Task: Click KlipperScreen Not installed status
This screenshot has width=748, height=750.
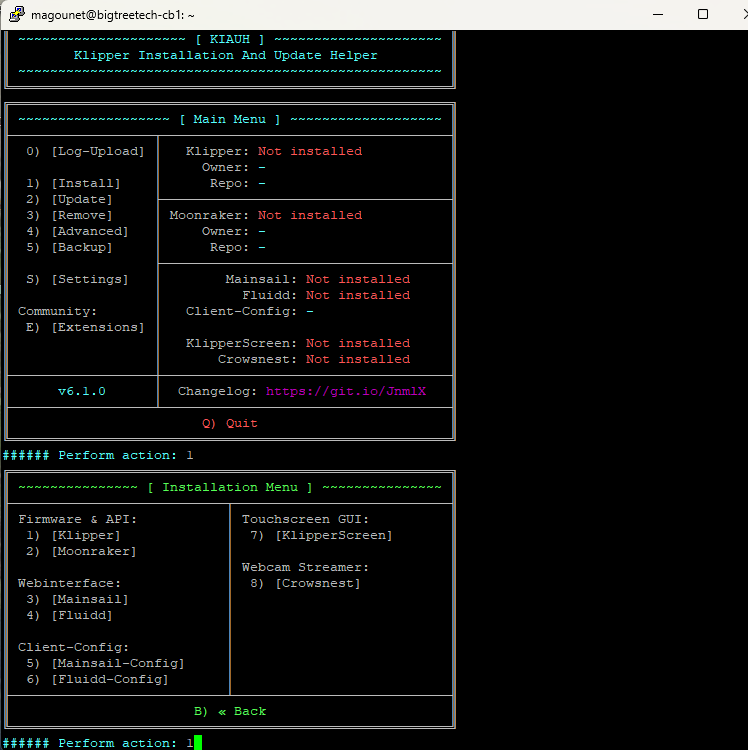Action: (358, 343)
